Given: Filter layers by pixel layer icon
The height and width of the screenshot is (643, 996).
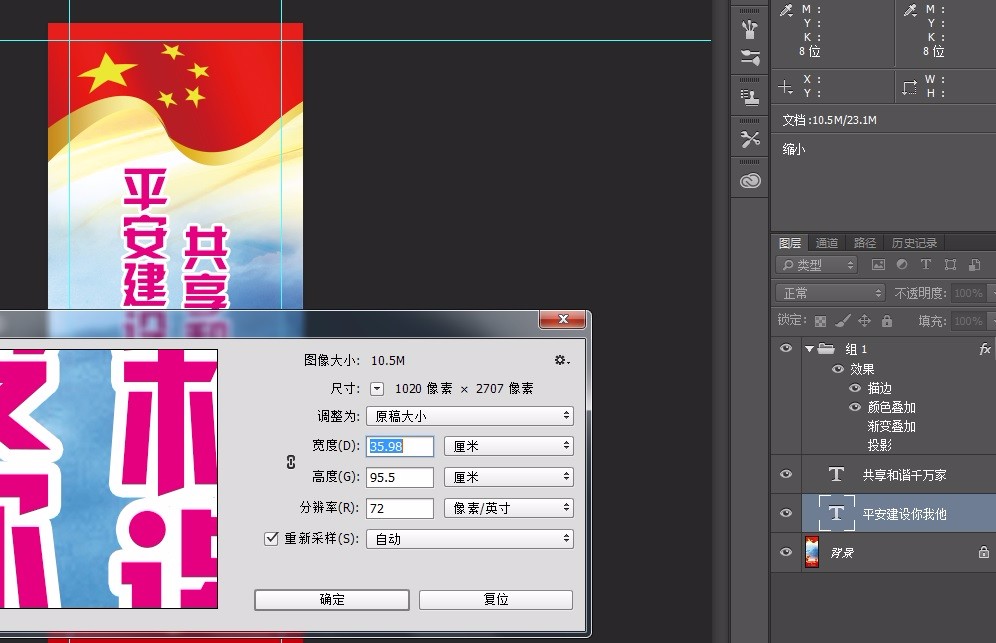Looking at the screenshot, I should point(878,264).
